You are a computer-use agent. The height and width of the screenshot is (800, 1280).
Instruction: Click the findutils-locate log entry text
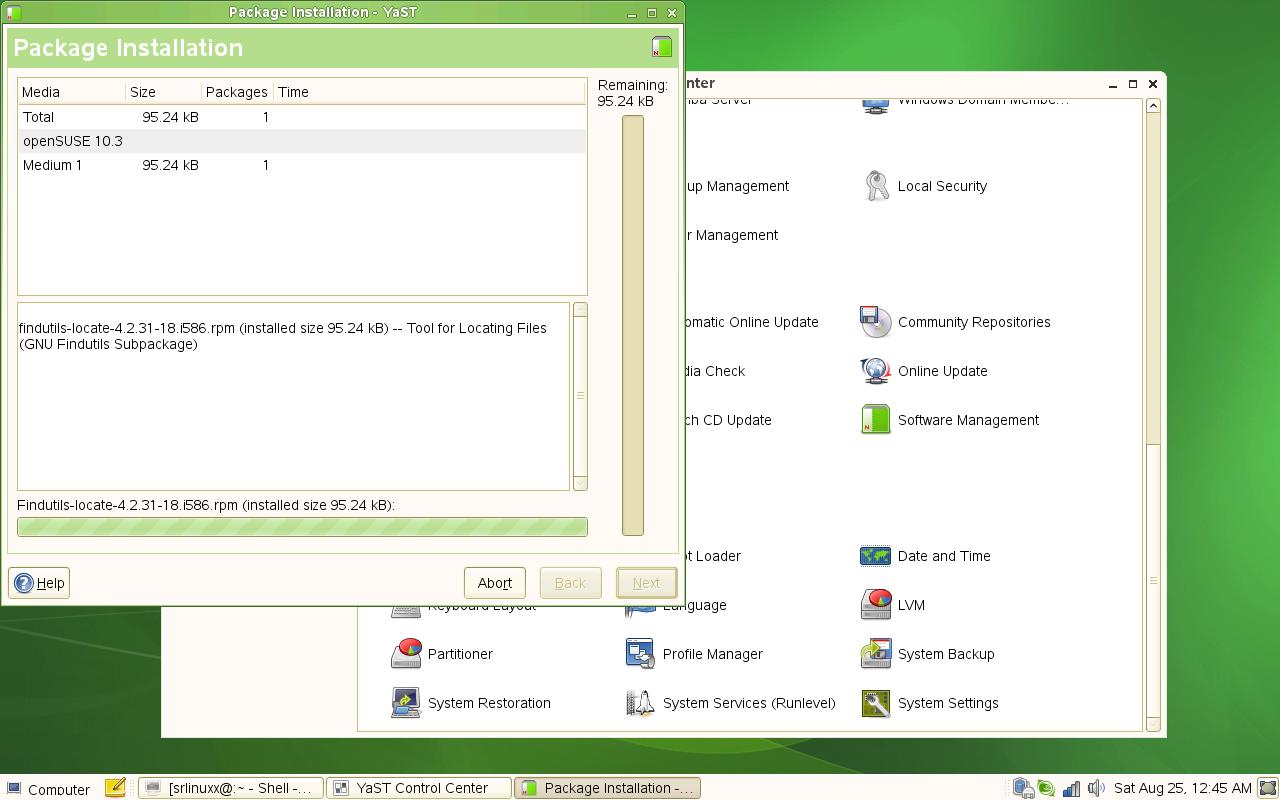click(x=283, y=336)
